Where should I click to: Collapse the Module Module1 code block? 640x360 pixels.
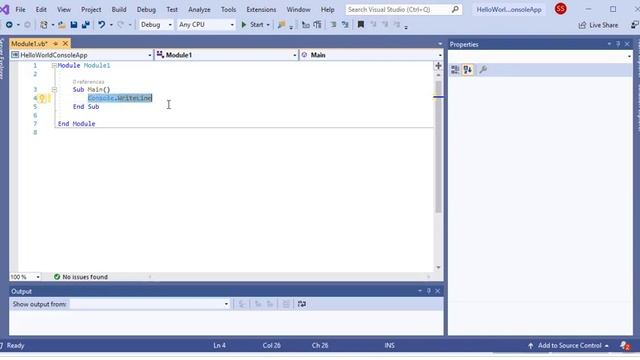point(54,66)
